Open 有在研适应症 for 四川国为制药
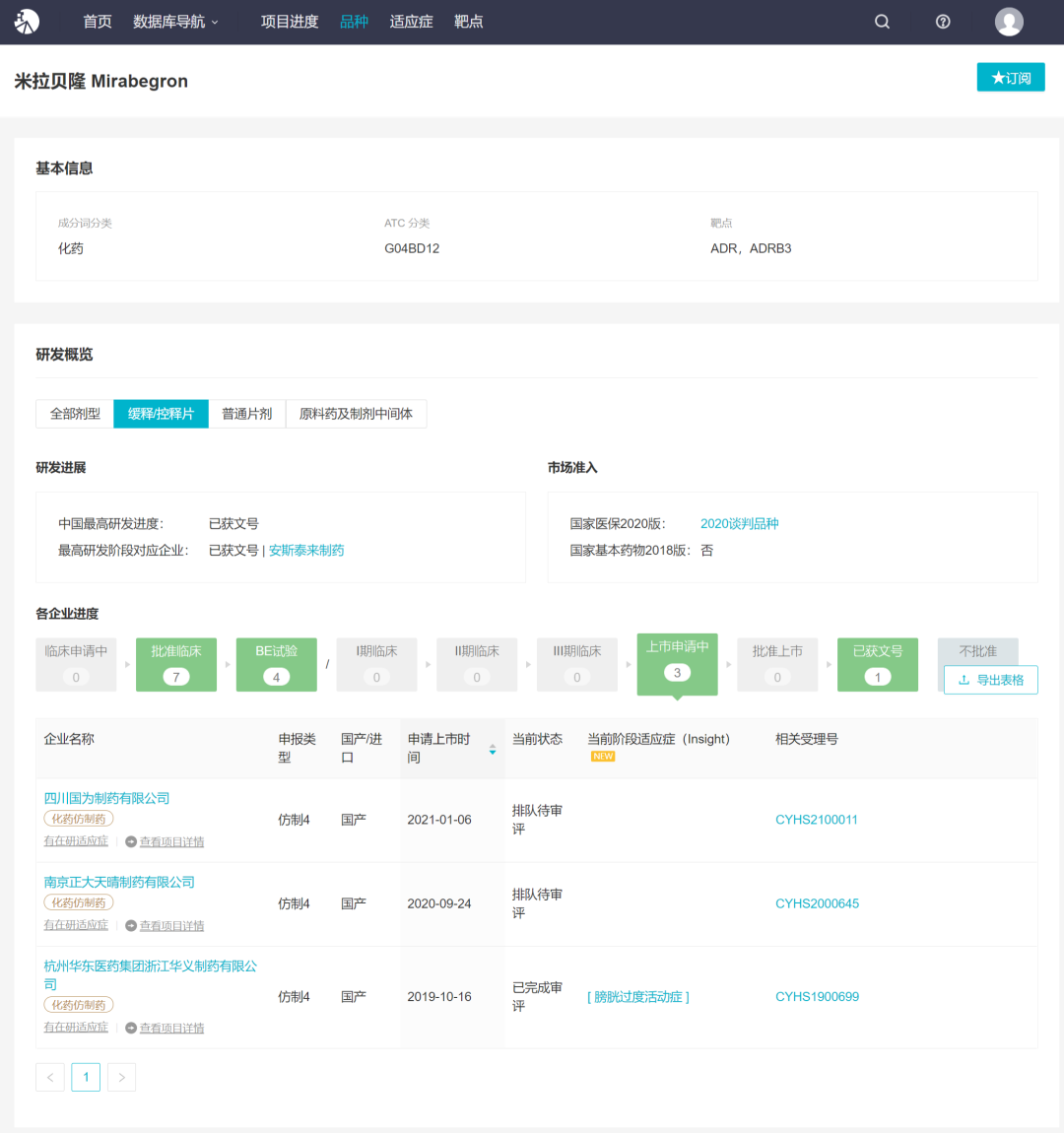Viewport: 1064px width, 1133px height. 76,841
